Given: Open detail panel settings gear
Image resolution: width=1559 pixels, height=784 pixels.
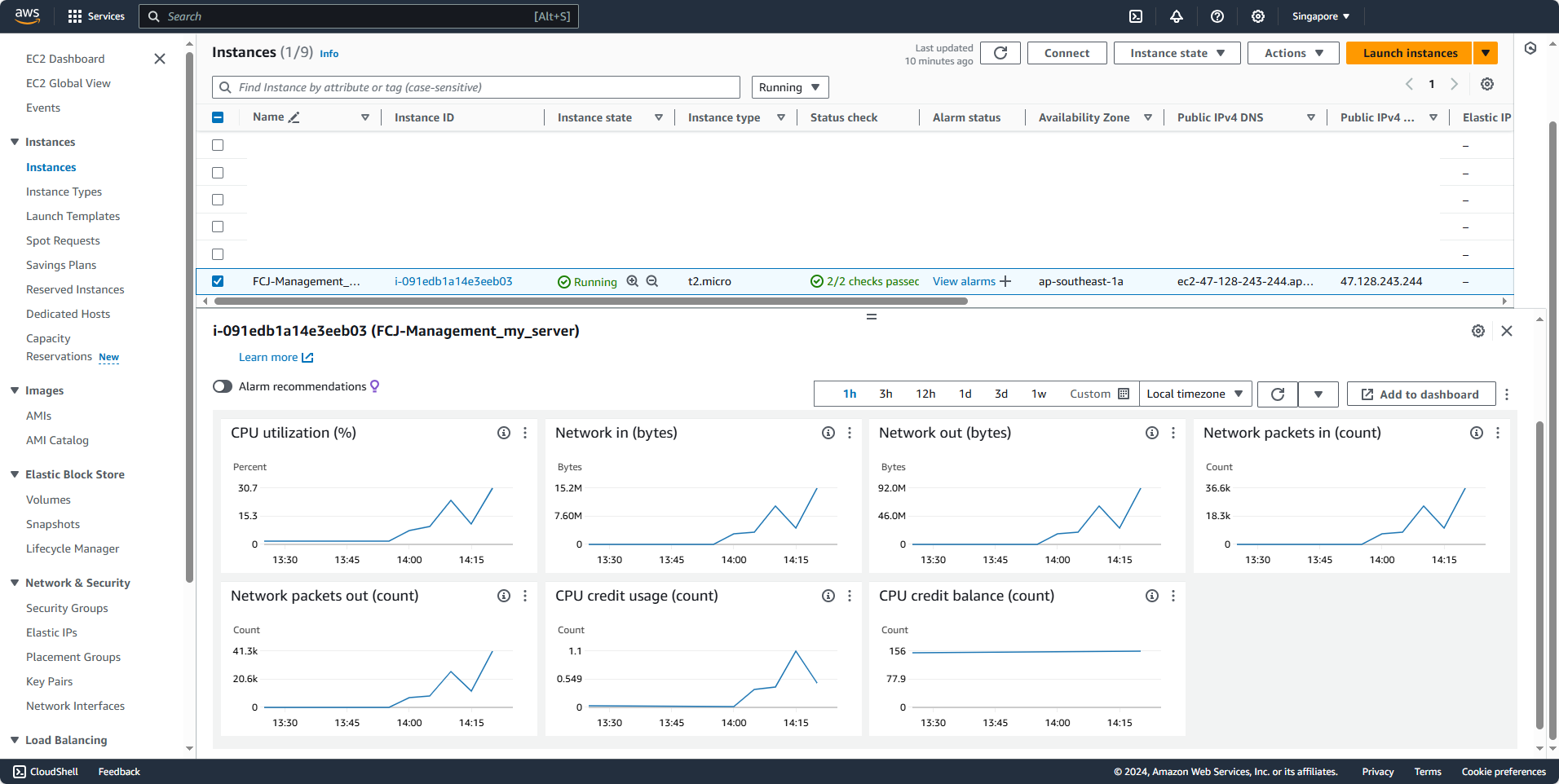Looking at the screenshot, I should [x=1478, y=331].
